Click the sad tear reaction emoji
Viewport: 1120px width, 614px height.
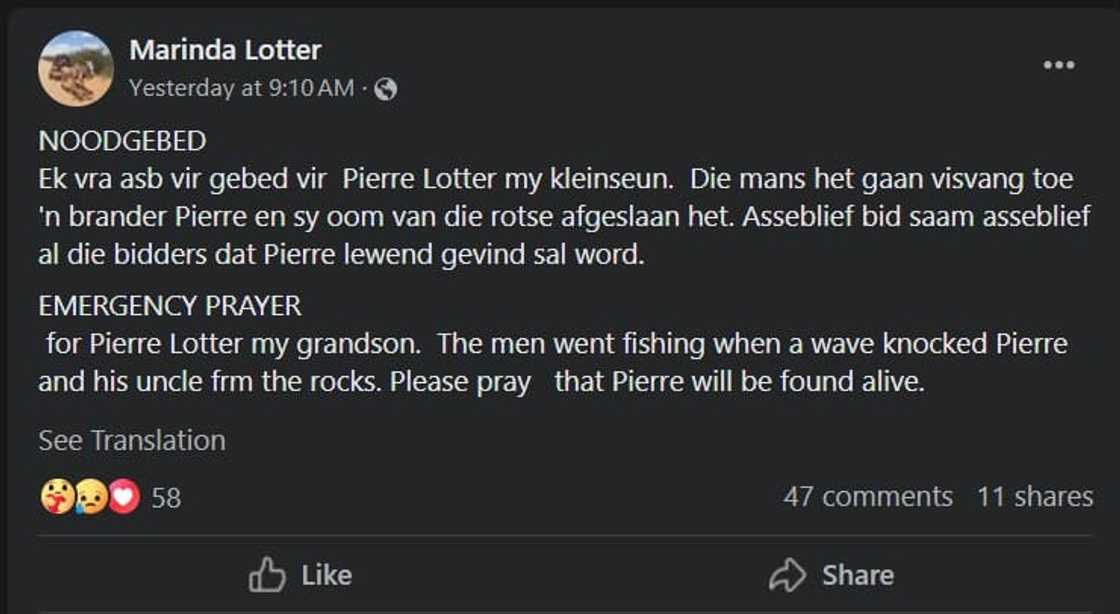click(x=90, y=497)
